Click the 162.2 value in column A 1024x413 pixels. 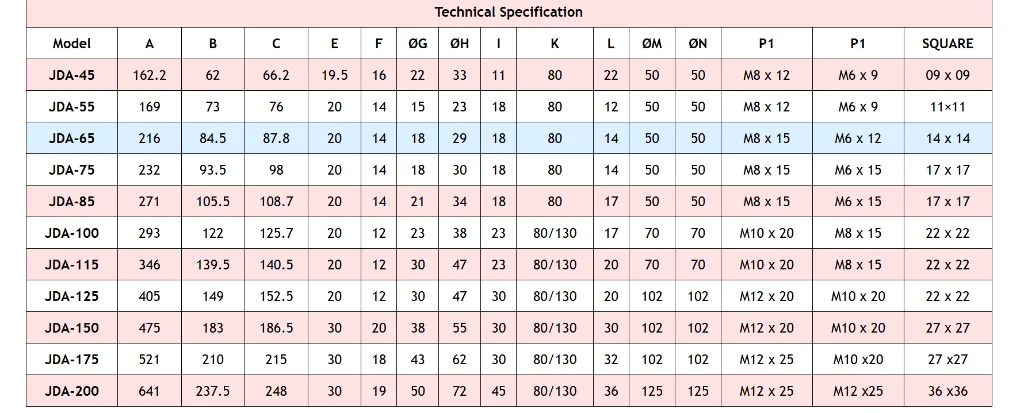pos(150,75)
